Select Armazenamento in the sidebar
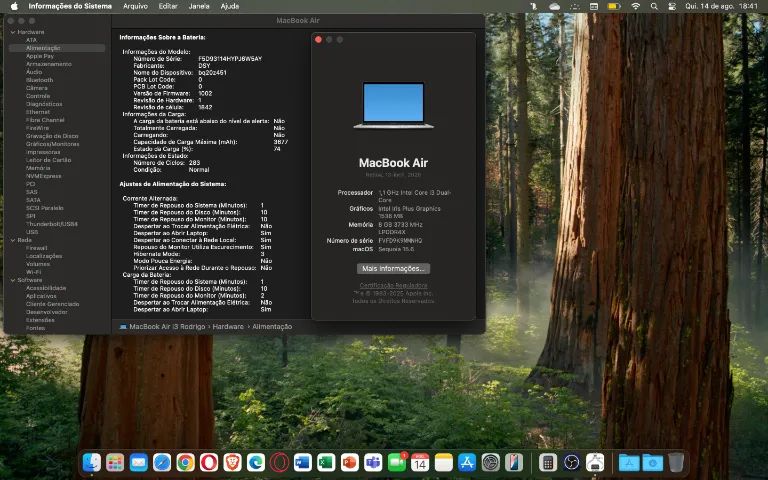768x480 pixels. click(48, 64)
